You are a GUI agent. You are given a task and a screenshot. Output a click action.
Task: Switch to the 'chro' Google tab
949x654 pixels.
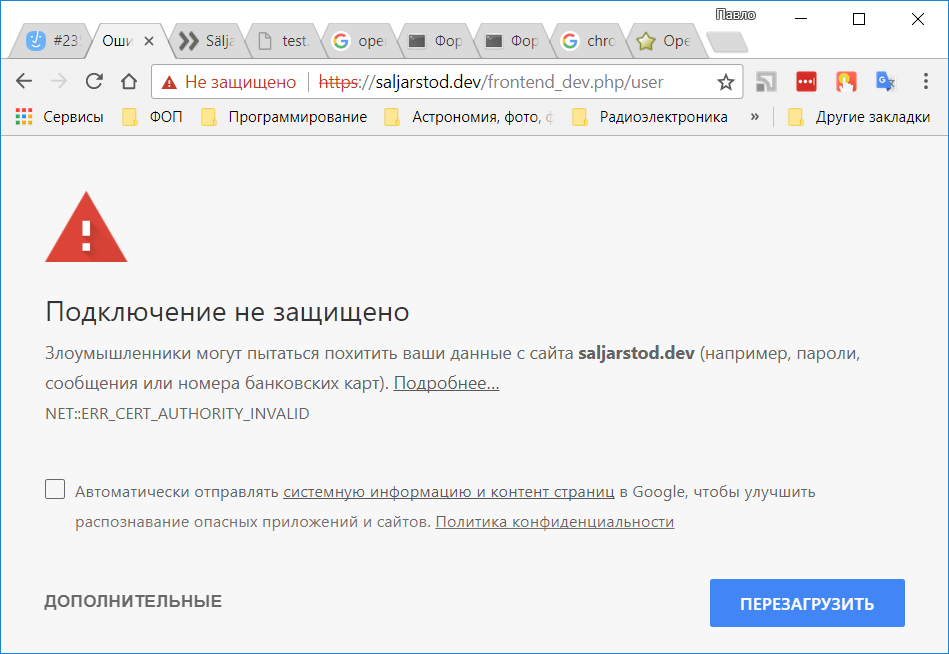click(590, 41)
